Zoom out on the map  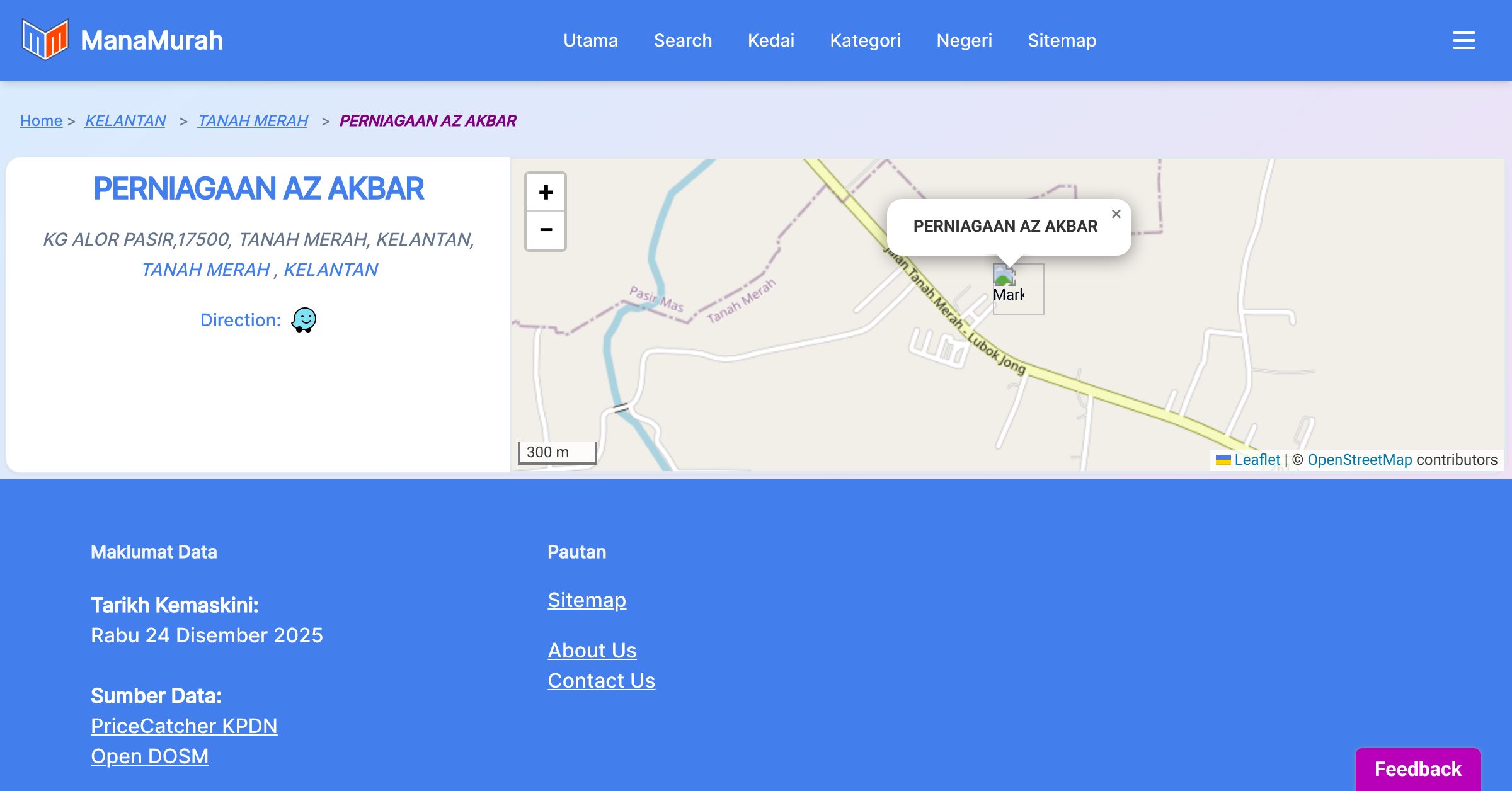click(x=546, y=230)
